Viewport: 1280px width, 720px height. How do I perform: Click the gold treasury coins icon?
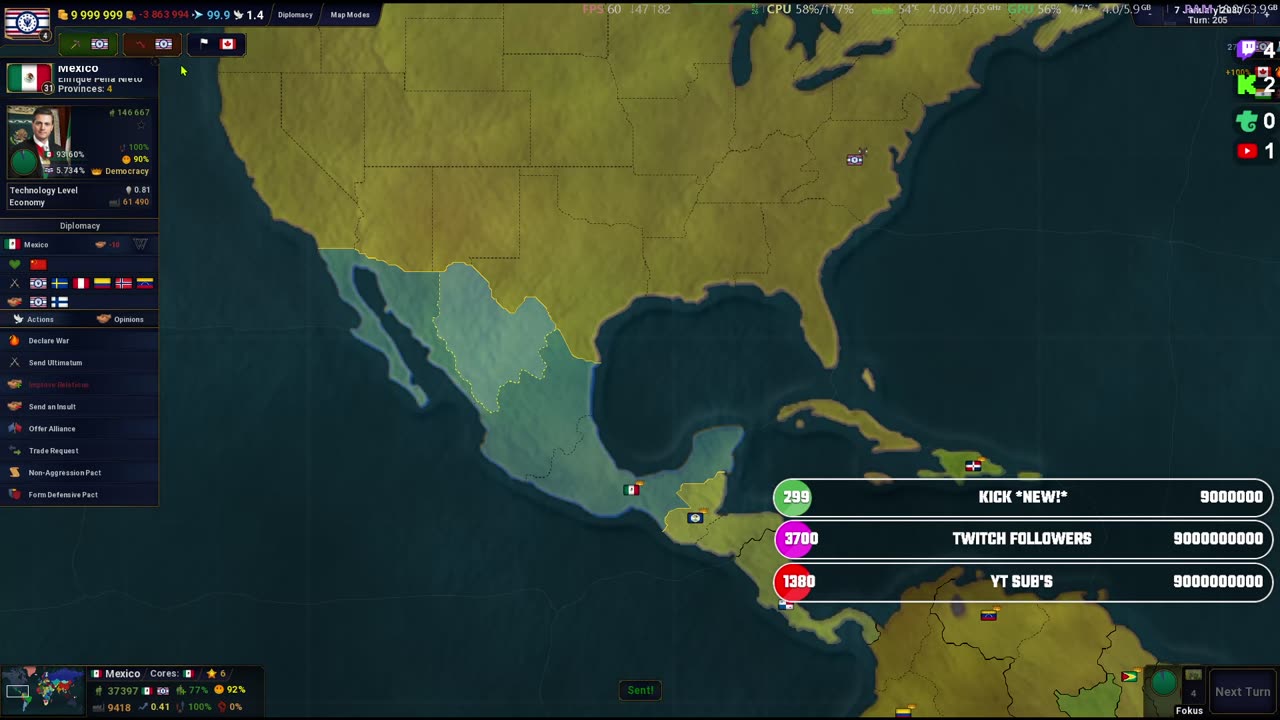63,15
